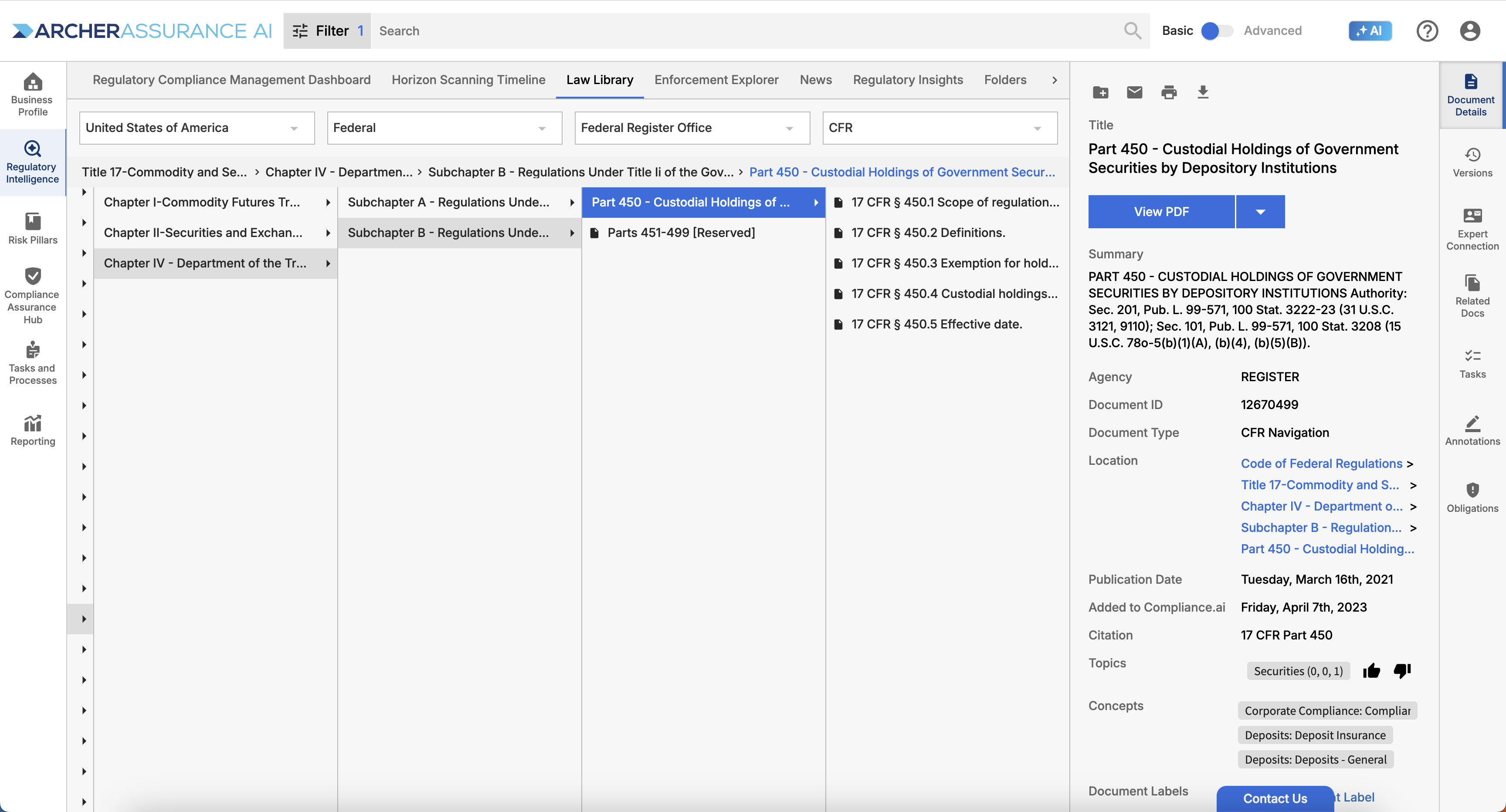Switch to Regulatory Compliance Management Dashboard tab

(231, 80)
